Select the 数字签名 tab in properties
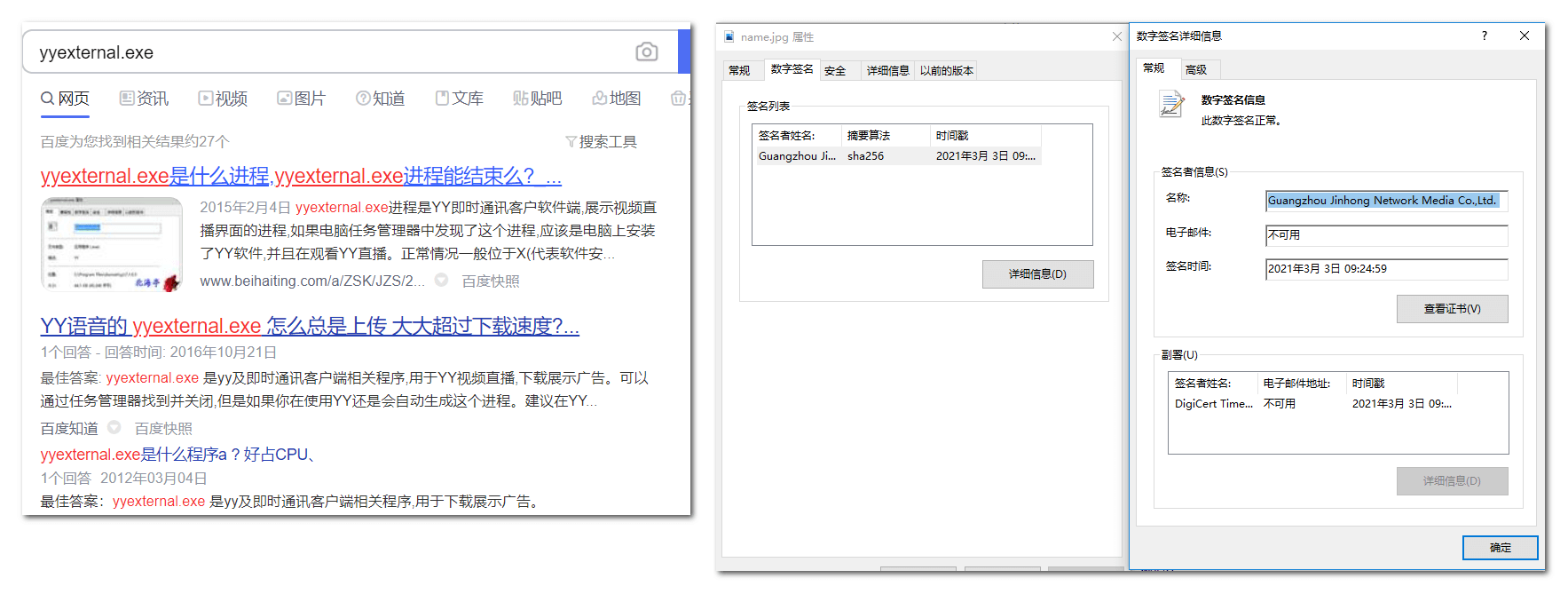 click(792, 68)
